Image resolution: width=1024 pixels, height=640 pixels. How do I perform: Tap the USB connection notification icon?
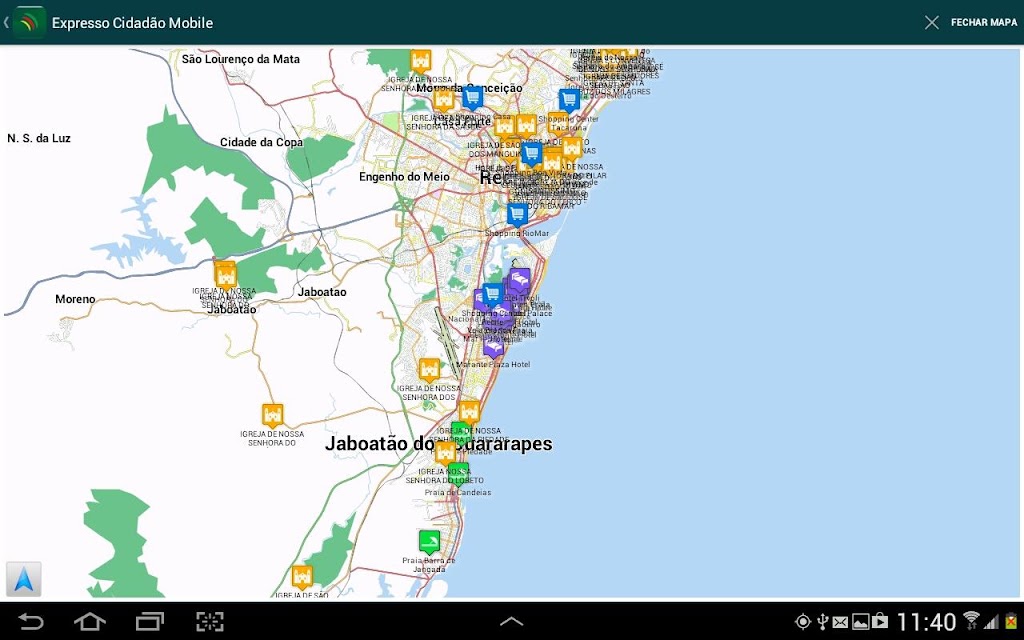pyautogui.click(x=823, y=622)
